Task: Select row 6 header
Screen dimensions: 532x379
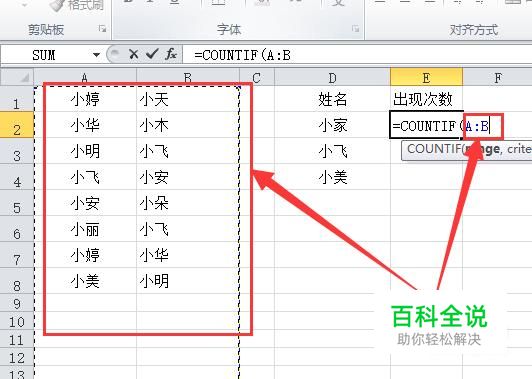Action: (17, 229)
